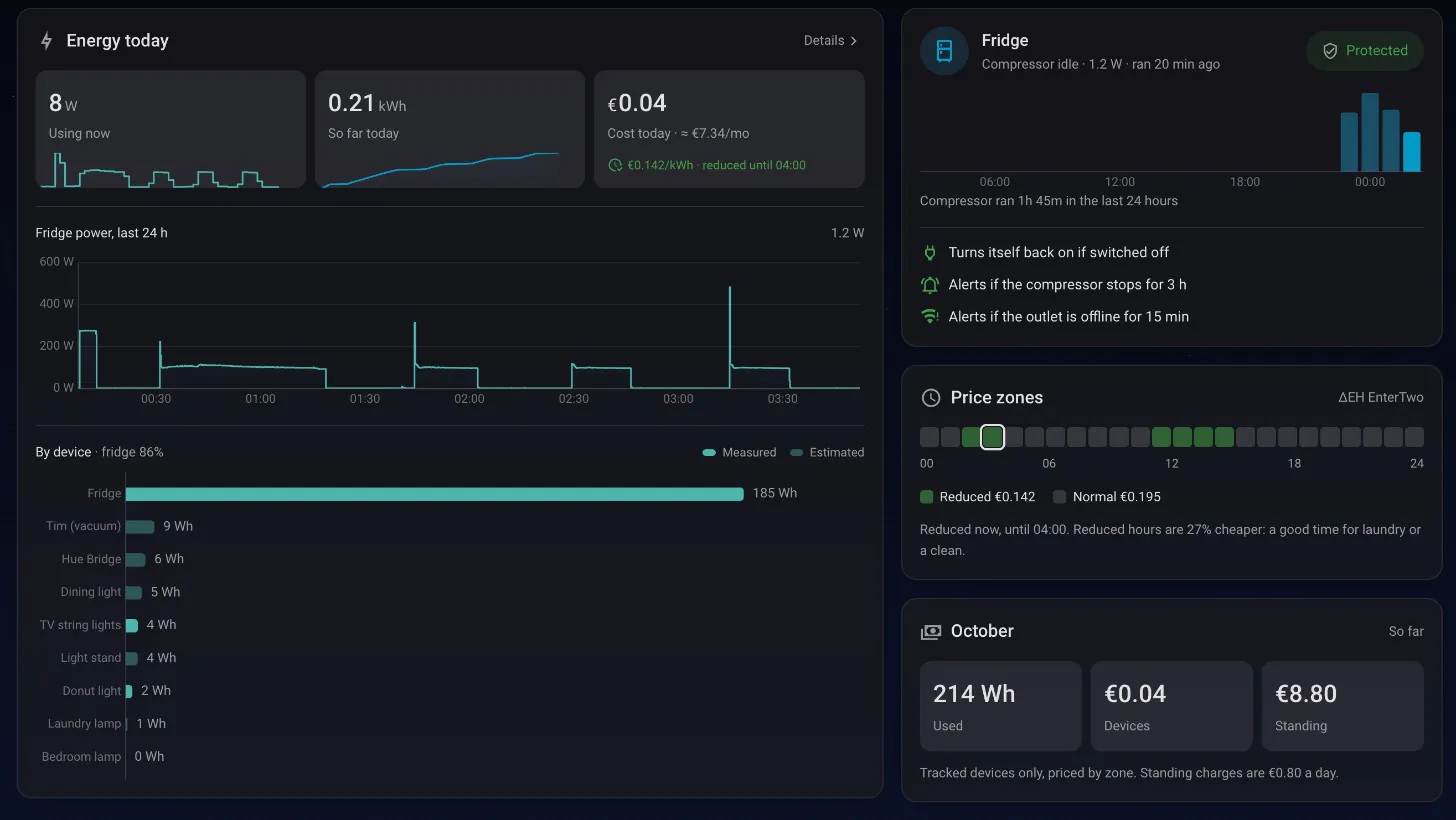Open Details for Energy today

point(831,41)
